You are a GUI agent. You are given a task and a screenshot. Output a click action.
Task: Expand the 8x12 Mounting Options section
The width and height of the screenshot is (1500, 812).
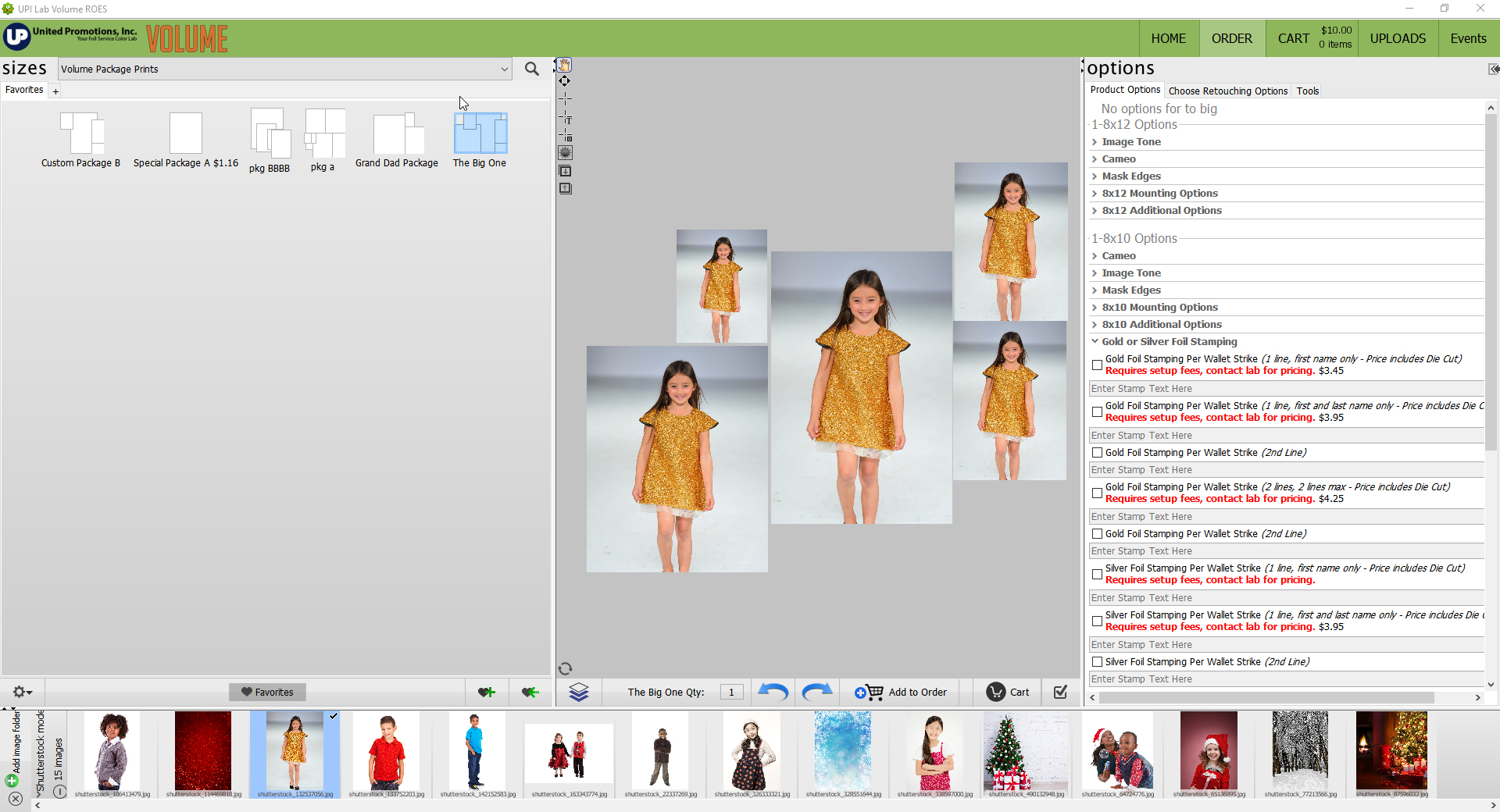coord(1159,194)
